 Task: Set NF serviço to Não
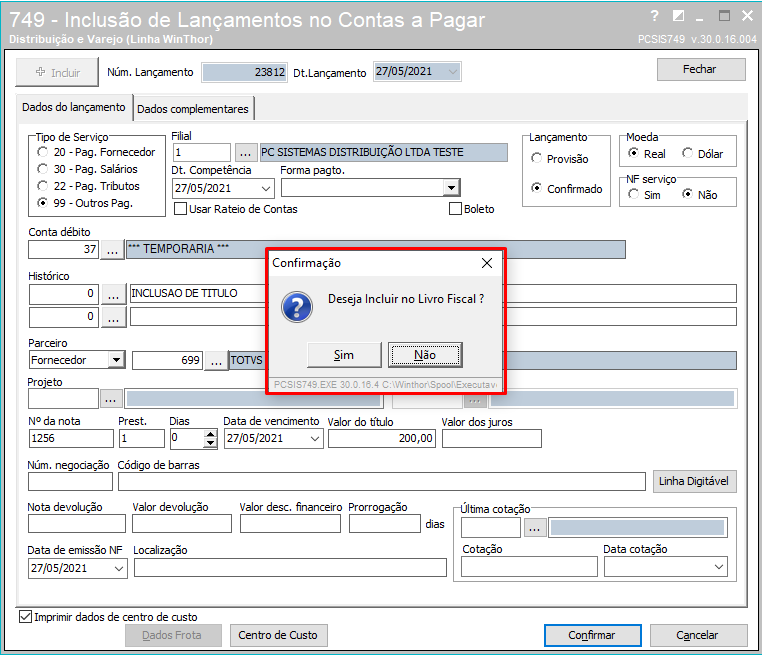[x=687, y=194]
